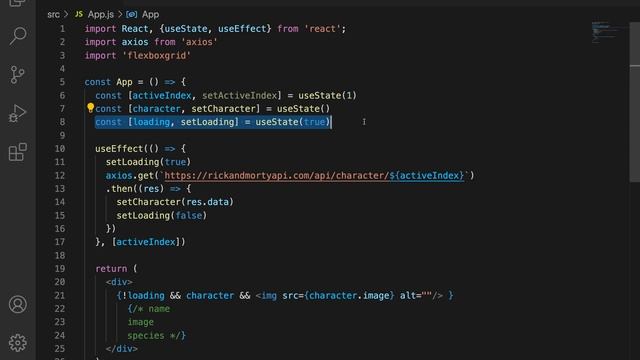Open the Source Control view
The image size is (640, 360).
[x=18, y=75]
